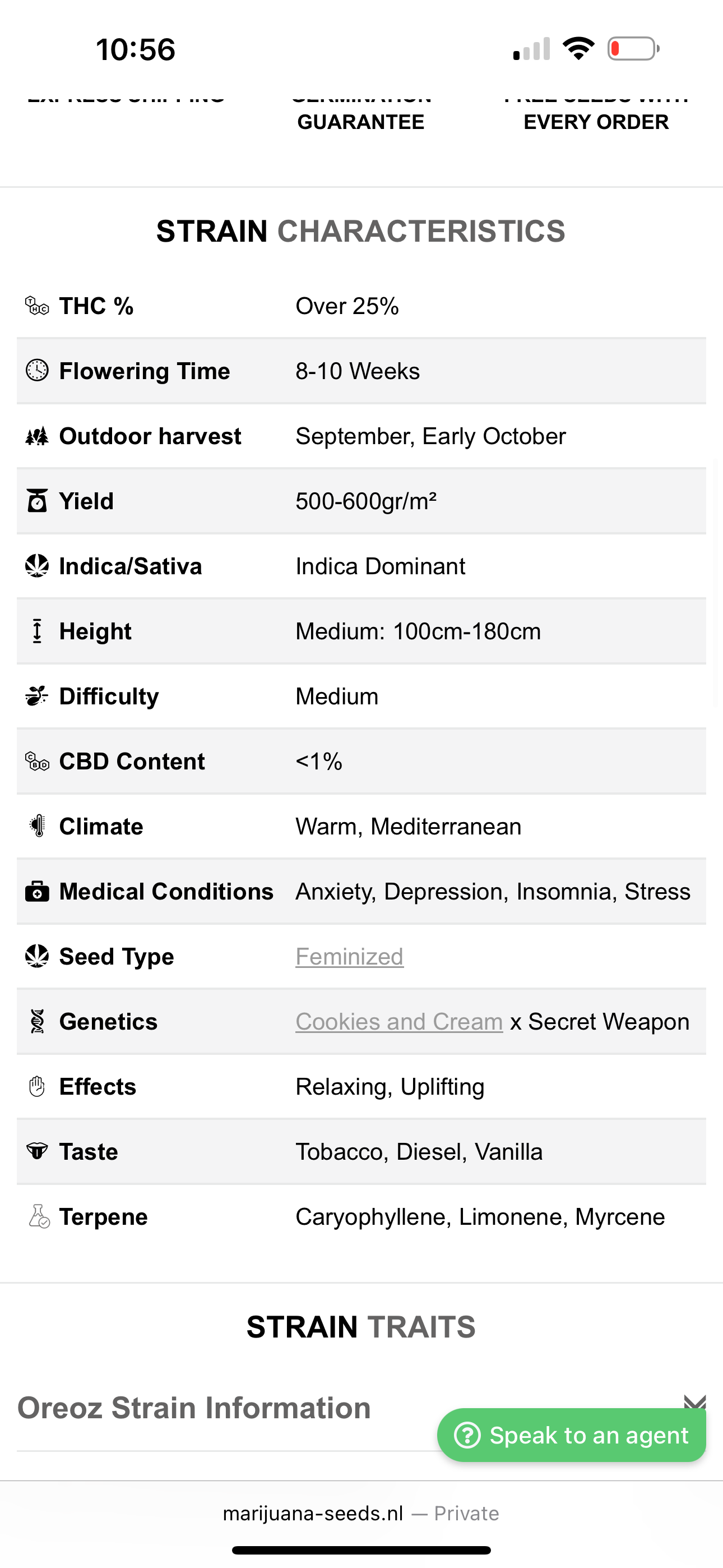
Task: Click the Climate thermometer icon
Action: point(36,826)
